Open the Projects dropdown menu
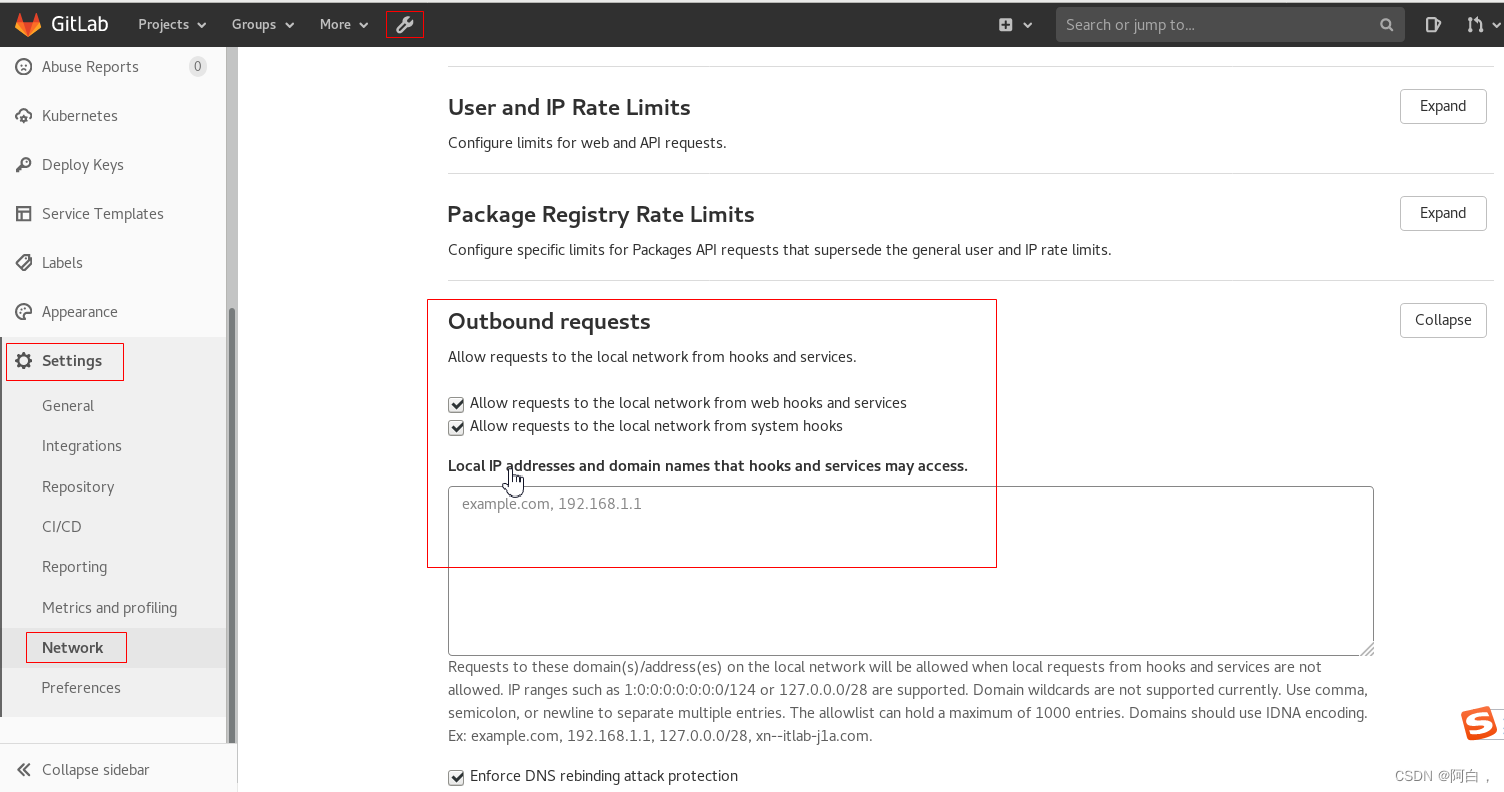1504x792 pixels. pyautogui.click(x=173, y=25)
